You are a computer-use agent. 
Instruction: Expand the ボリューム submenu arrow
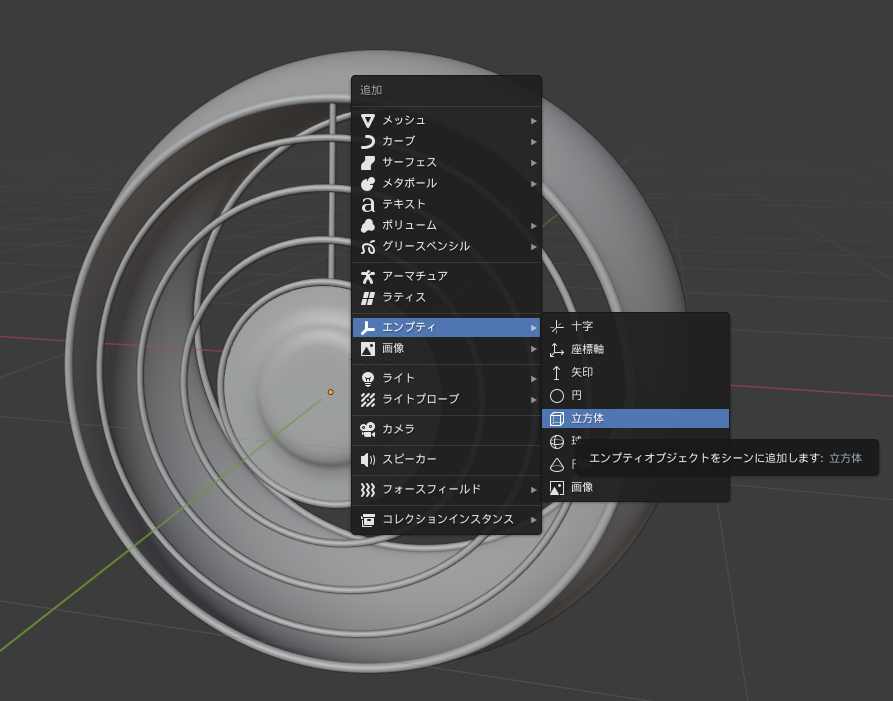click(534, 226)
